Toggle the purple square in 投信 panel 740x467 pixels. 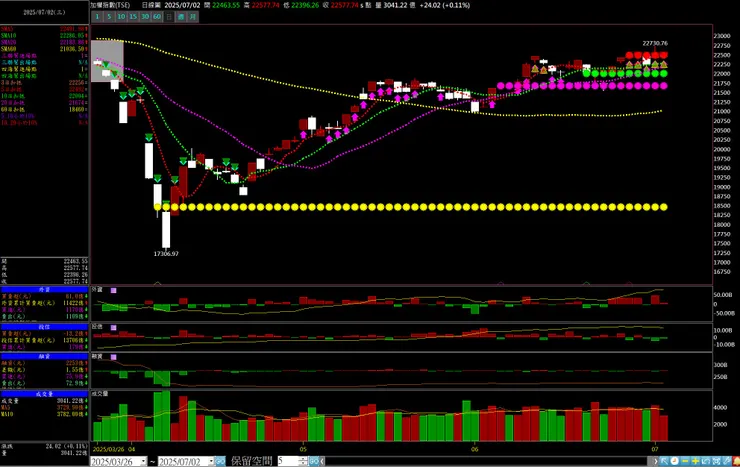113,327
